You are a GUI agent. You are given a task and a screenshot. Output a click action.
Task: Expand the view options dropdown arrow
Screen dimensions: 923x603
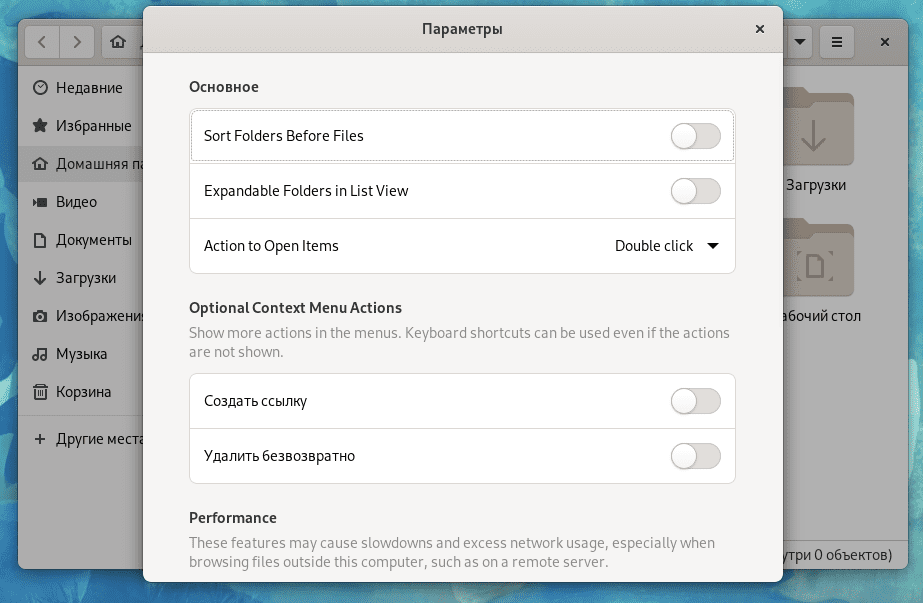click(800, 42)
